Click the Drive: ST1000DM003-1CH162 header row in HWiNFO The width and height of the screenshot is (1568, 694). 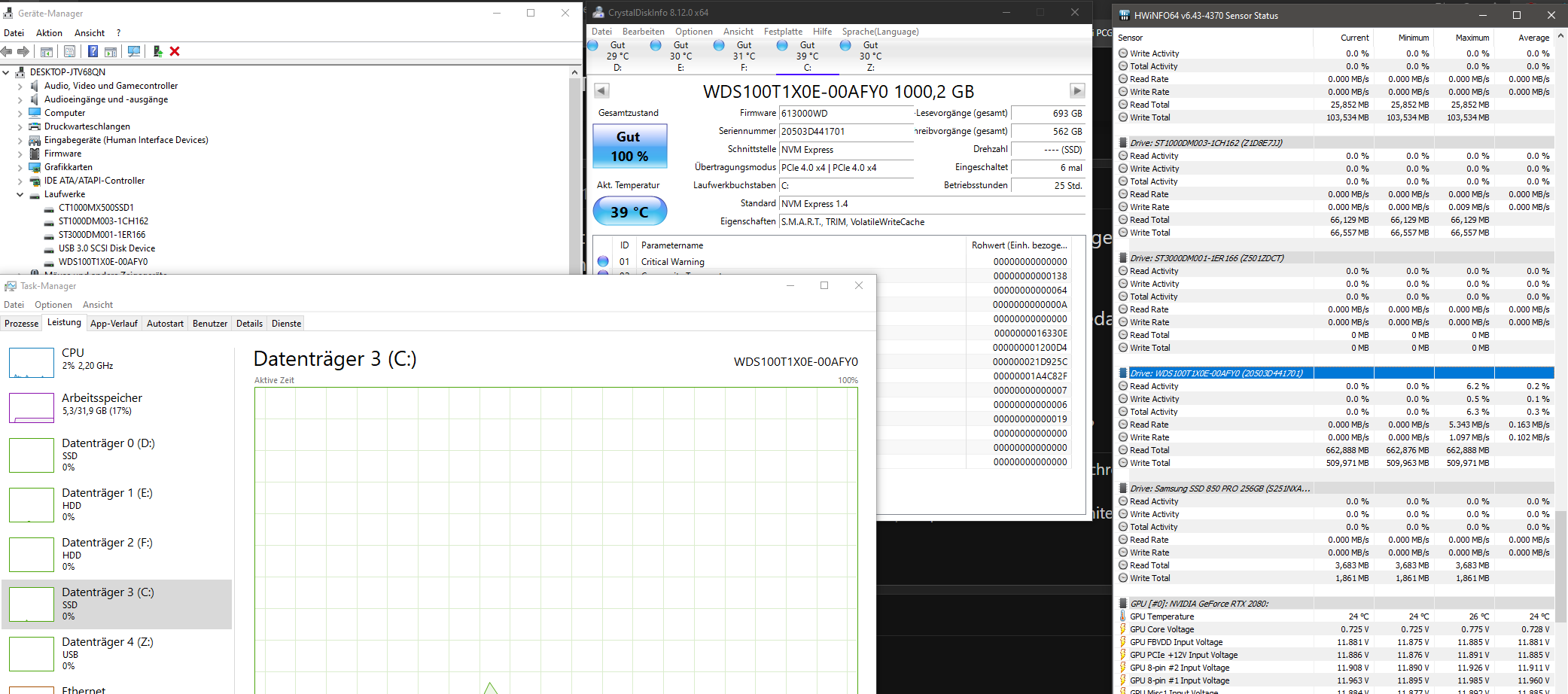point(1336,143)
